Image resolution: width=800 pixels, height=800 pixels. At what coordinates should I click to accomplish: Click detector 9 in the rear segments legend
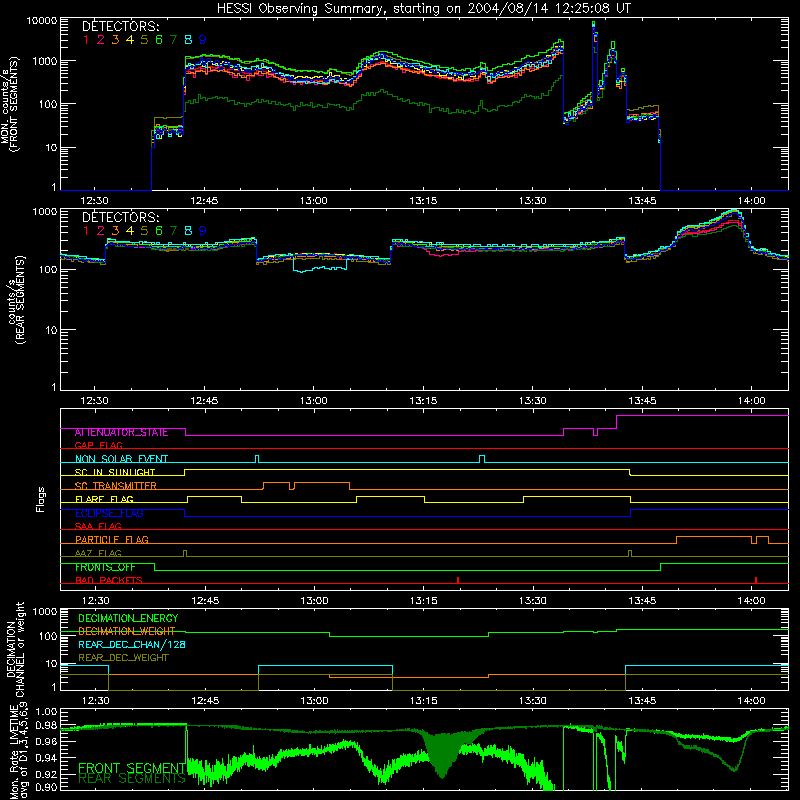(203, 231)
